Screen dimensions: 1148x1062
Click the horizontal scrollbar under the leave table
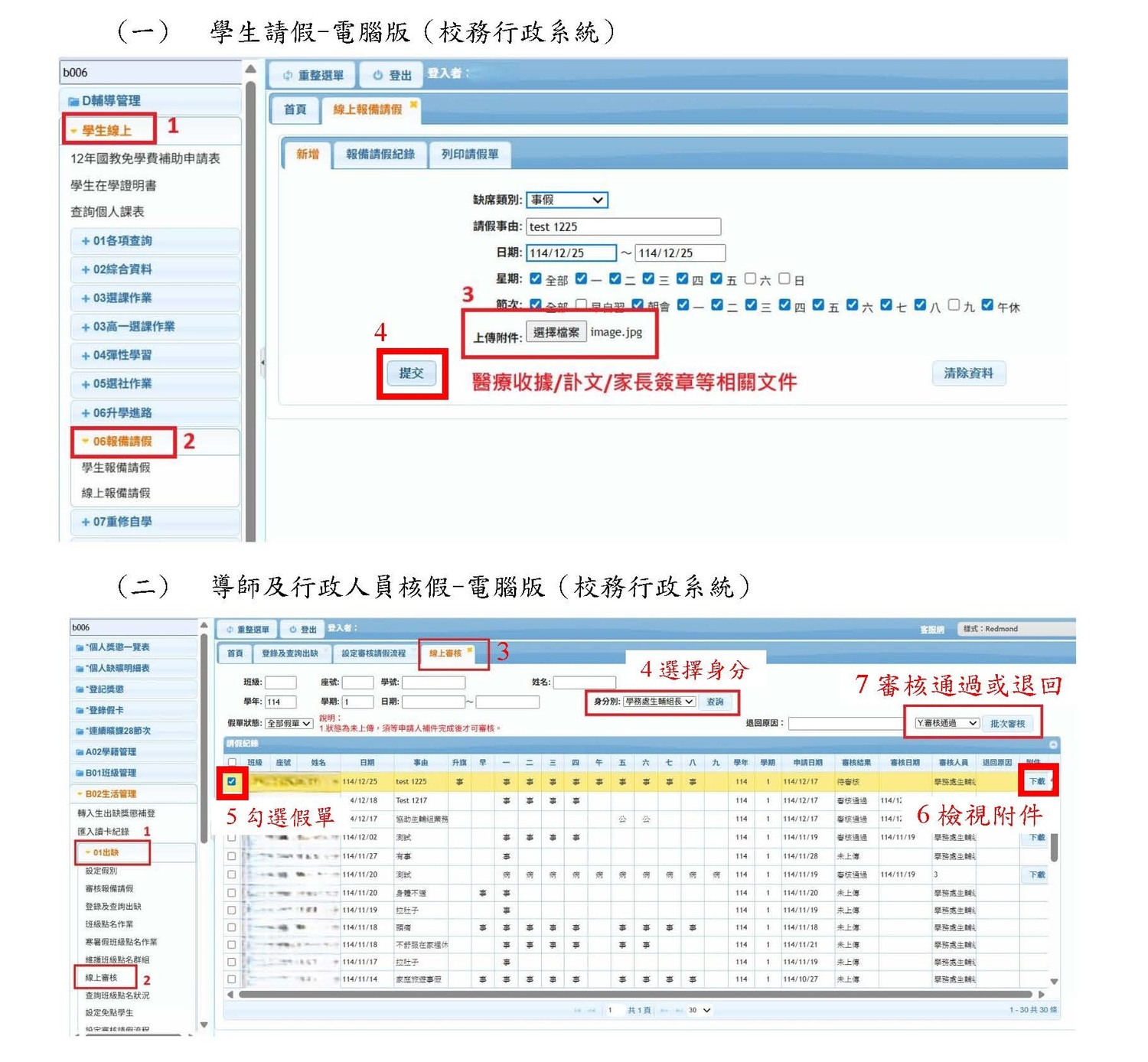635,995
